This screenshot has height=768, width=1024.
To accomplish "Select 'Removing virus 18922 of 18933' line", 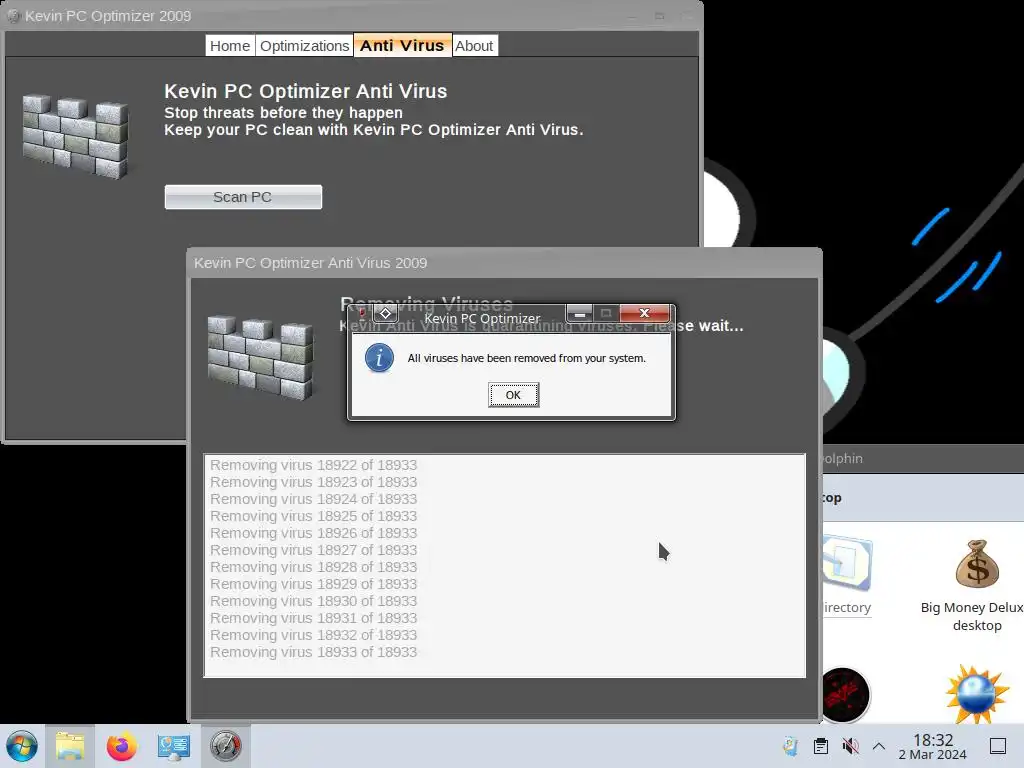I will pos(313,465).
